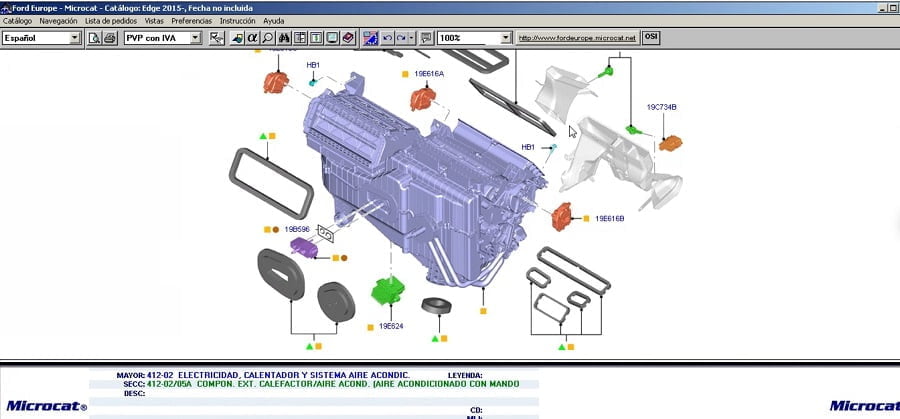The height and width of the screenshot is (419, 900).
Task: Open the 100% zoom dropdown
Action: point(506,38)
